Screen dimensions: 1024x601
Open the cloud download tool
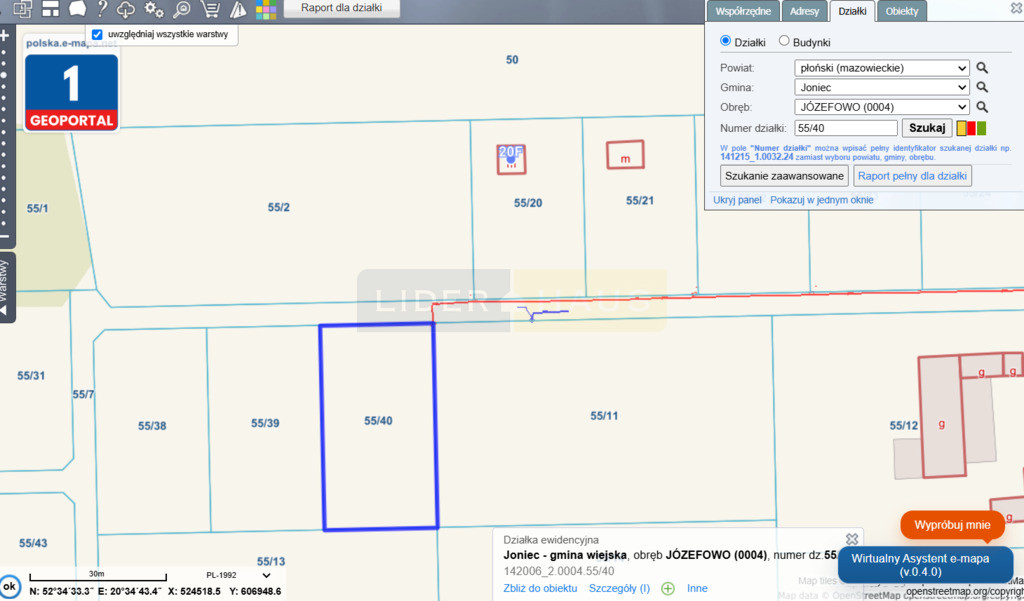pyautogui.click(x=125, y=9)
